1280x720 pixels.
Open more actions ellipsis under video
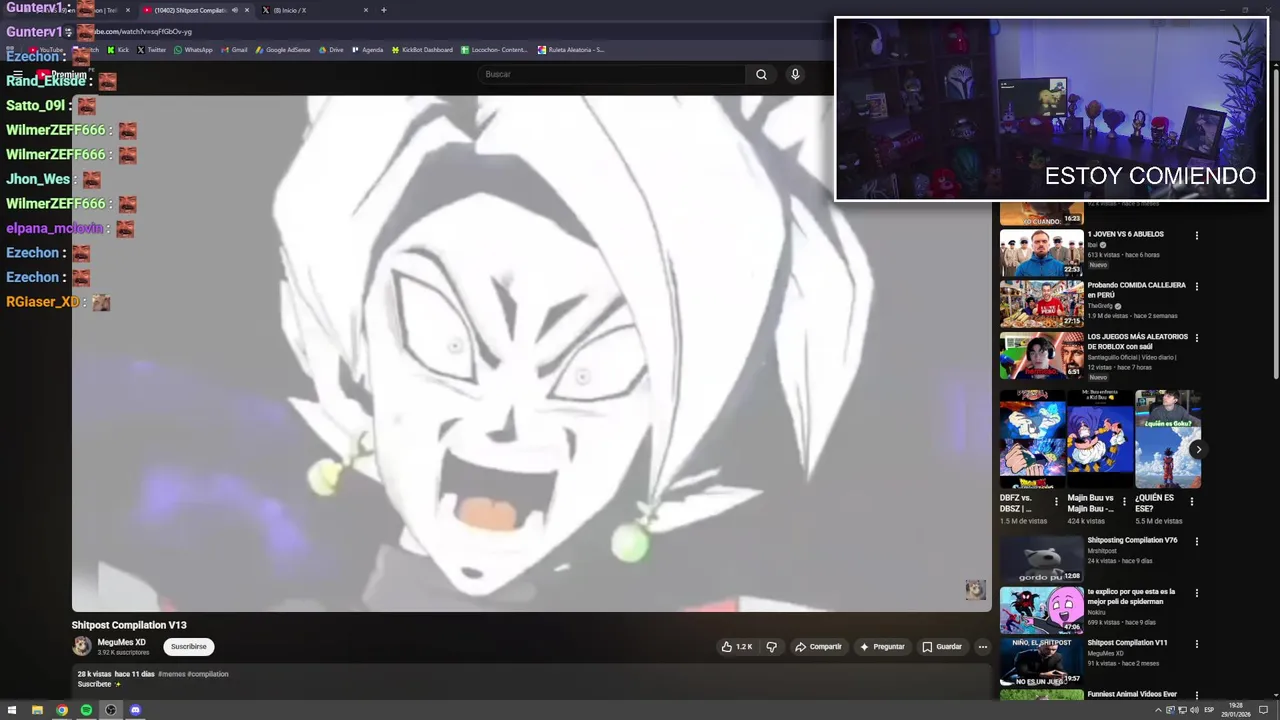[x=982, y=647]
